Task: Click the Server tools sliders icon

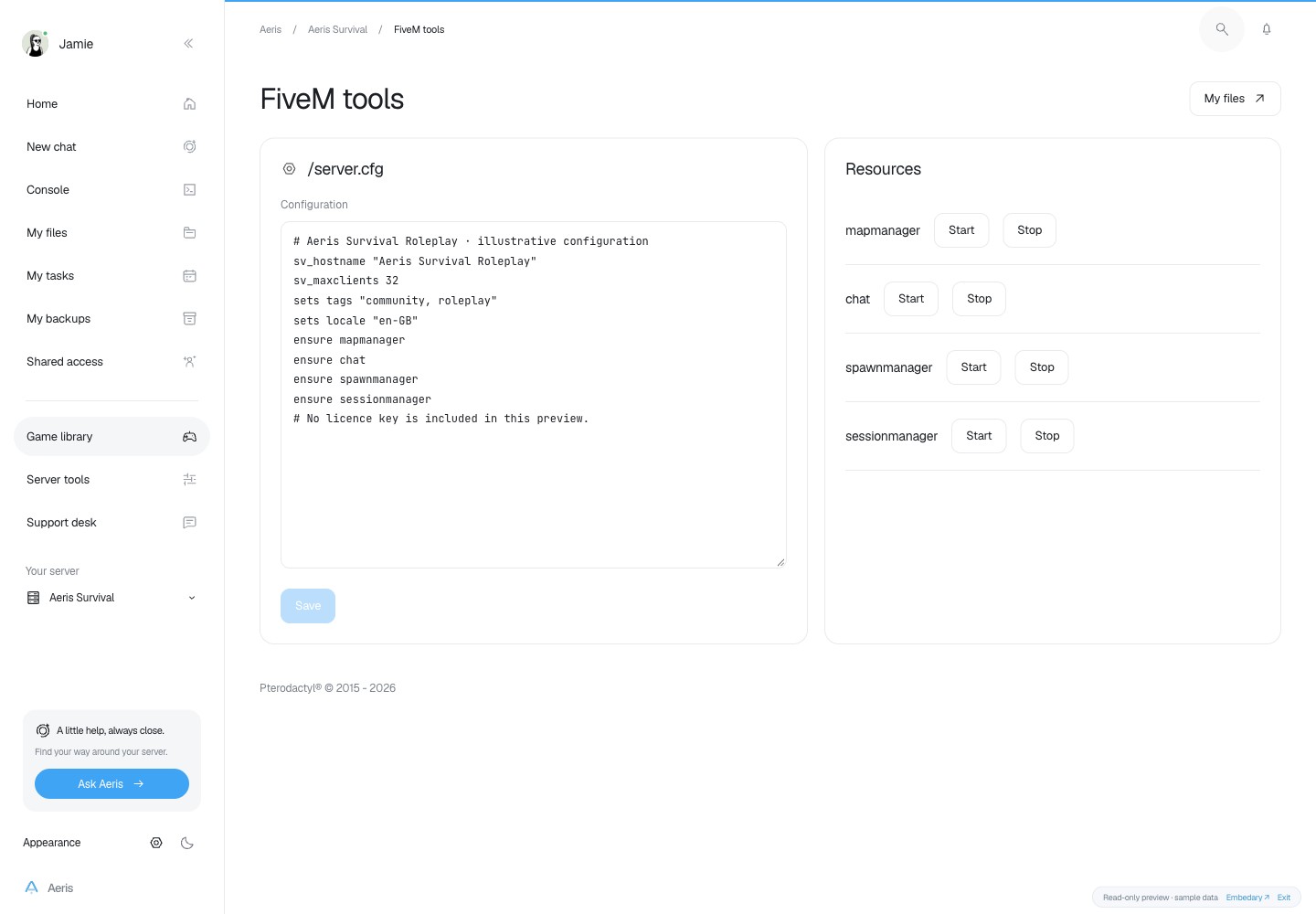Action: (x=189, y=479)
